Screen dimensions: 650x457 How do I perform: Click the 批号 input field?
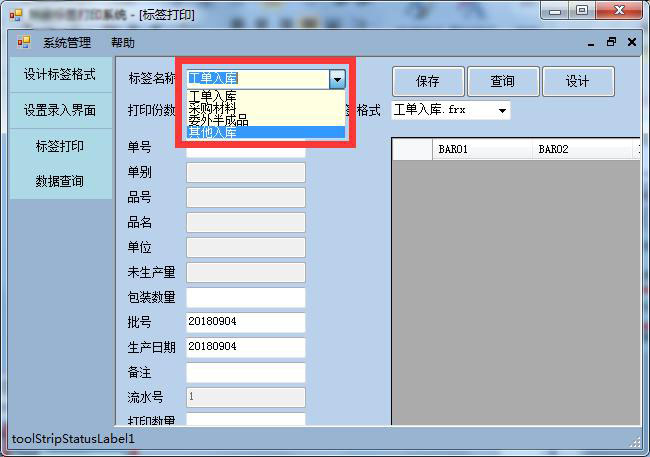coord(245,322)
